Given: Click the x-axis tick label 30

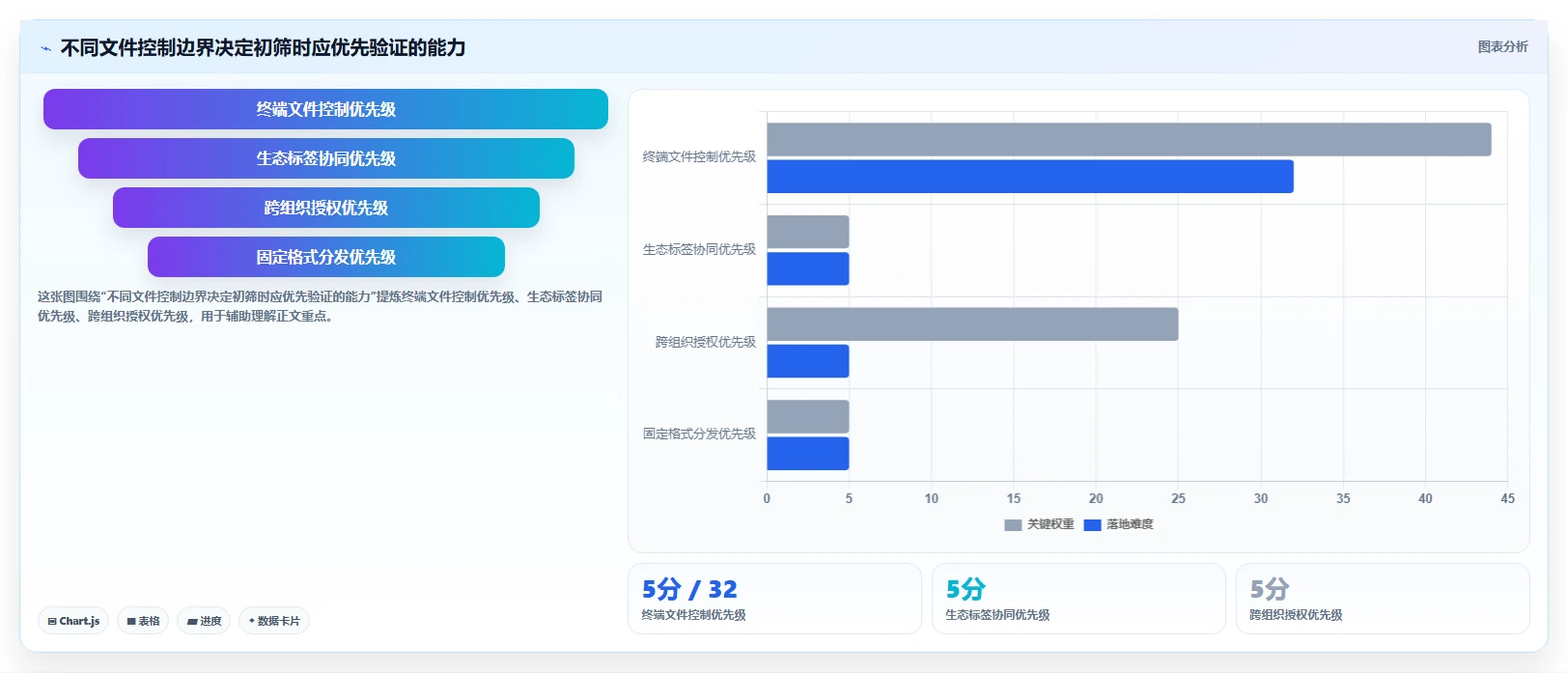Looking at the screenshot, I should click(1261, 498).
